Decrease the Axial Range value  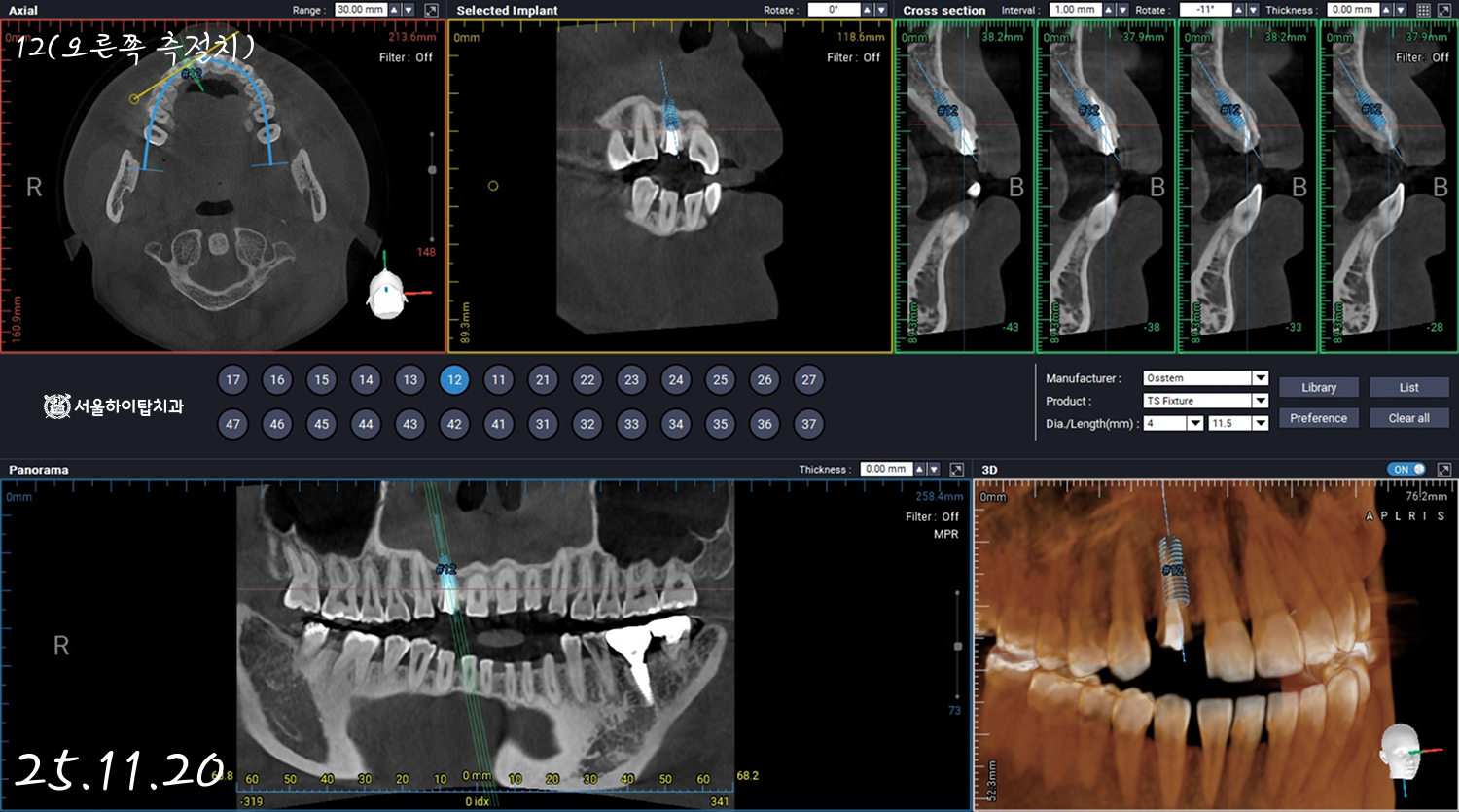click(x=409, y=10)
